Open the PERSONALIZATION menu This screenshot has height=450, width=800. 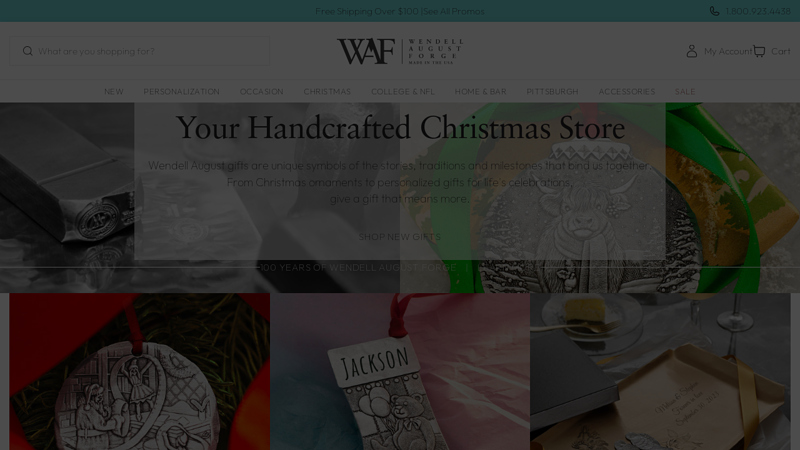(182, 91)
